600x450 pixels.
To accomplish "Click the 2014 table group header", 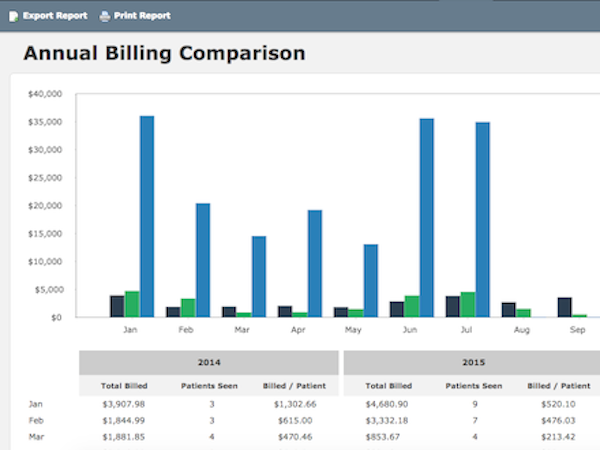I will click(x=209, y=363).
